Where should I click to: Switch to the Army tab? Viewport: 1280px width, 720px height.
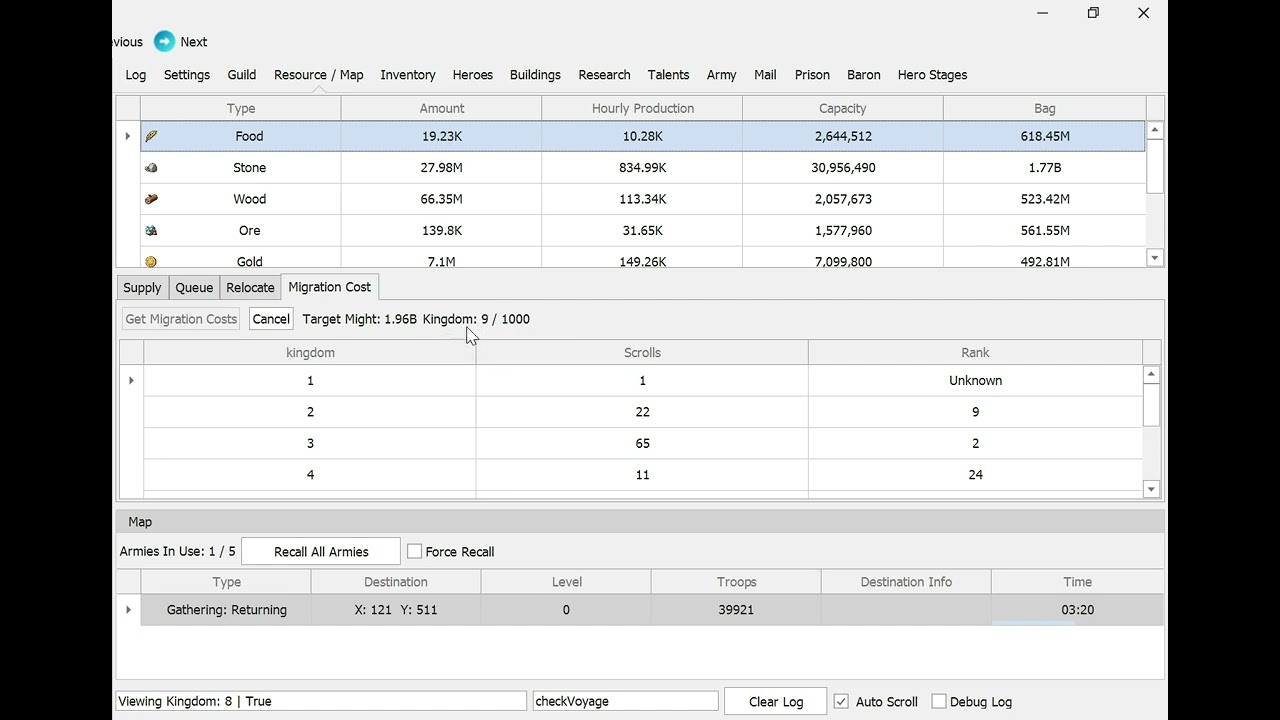[x=721, y=75]
